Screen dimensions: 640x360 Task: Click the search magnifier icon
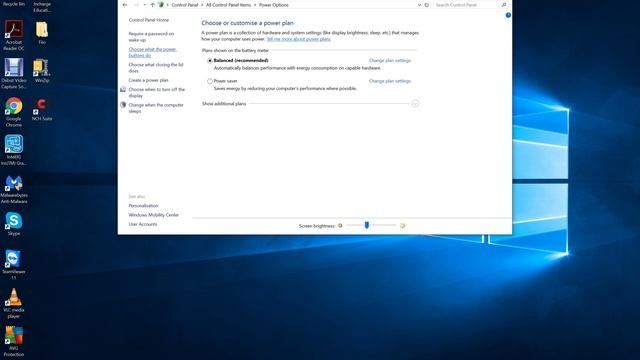[504, 5]
